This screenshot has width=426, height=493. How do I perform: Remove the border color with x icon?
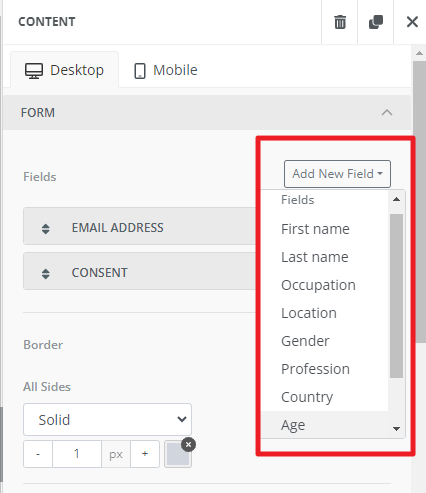[x=188, y=445]
